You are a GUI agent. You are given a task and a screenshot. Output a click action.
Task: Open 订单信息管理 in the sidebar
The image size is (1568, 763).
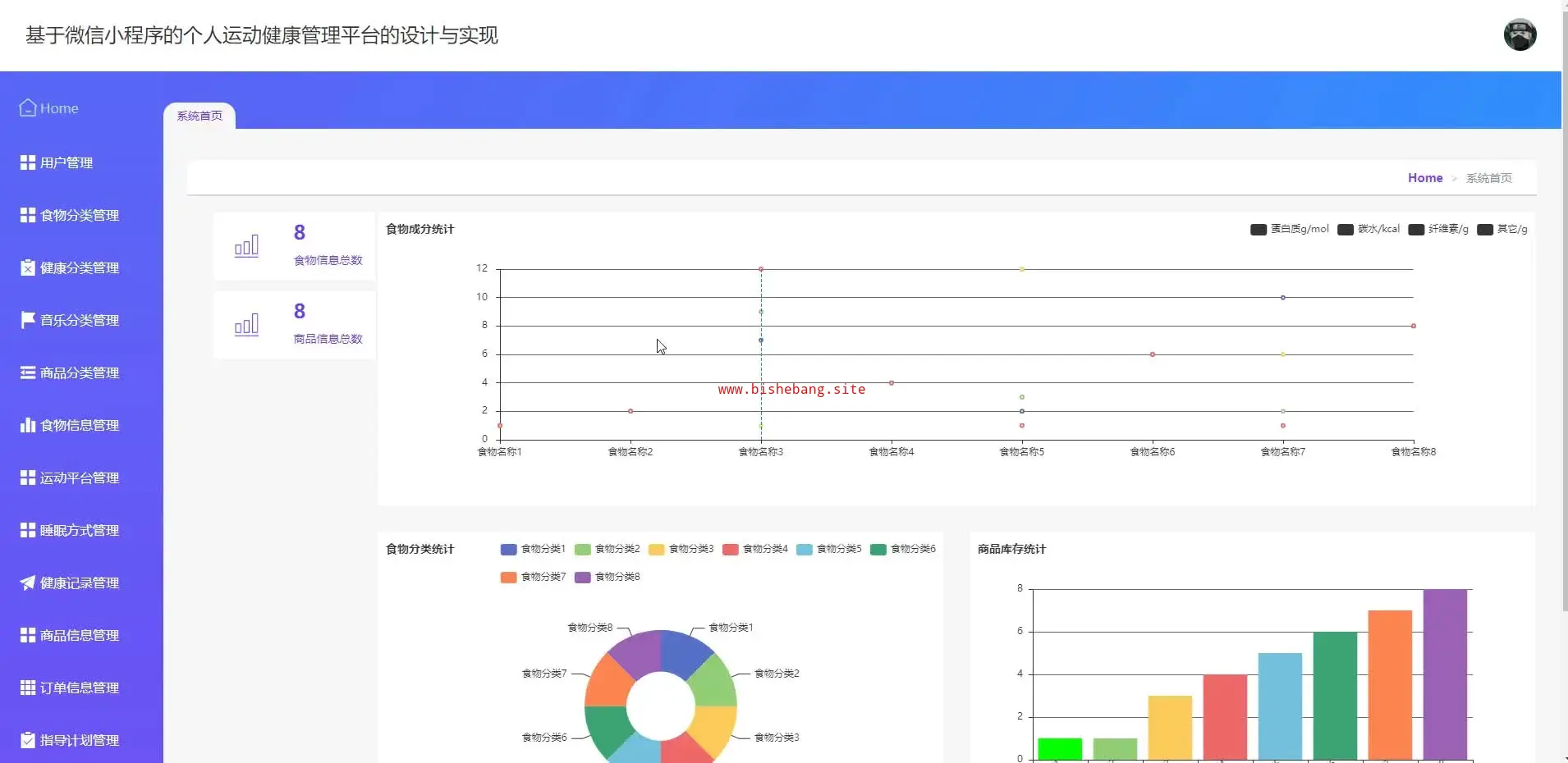(80, 688)
